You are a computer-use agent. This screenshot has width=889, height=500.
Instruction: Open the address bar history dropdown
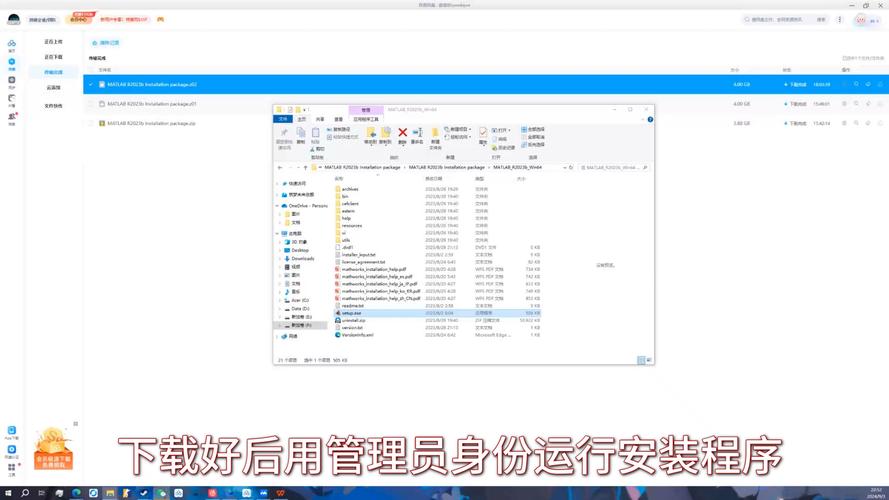565,168
